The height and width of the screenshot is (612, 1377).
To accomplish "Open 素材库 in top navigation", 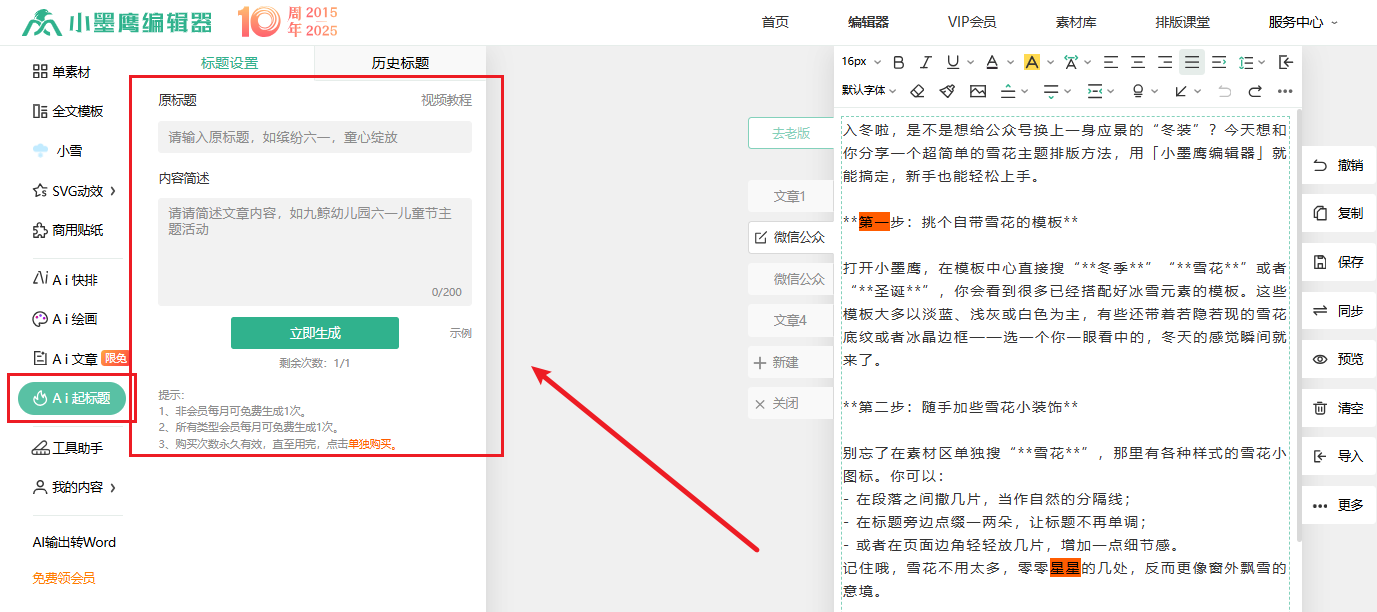I will (1075, 22).
